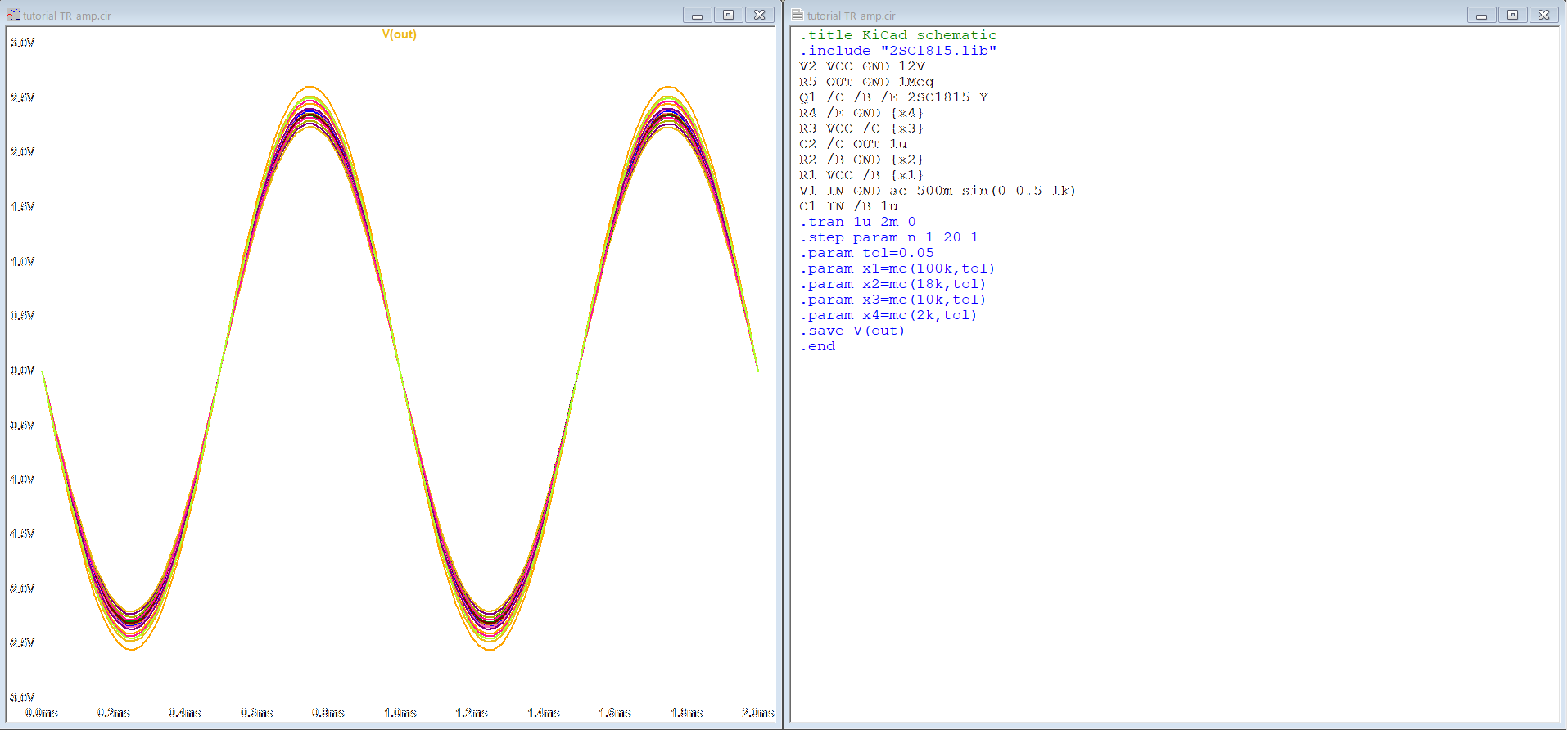Place cursor on the .tran 1u 2m line
This screenshot has width=1568, height=730.
point(858,222)
